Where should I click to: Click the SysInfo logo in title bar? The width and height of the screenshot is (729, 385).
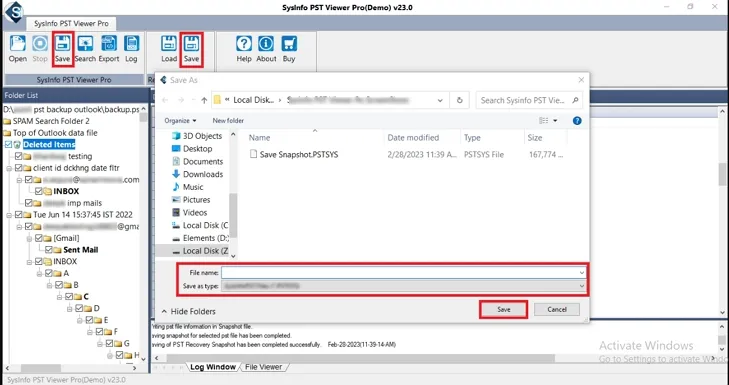13,12
